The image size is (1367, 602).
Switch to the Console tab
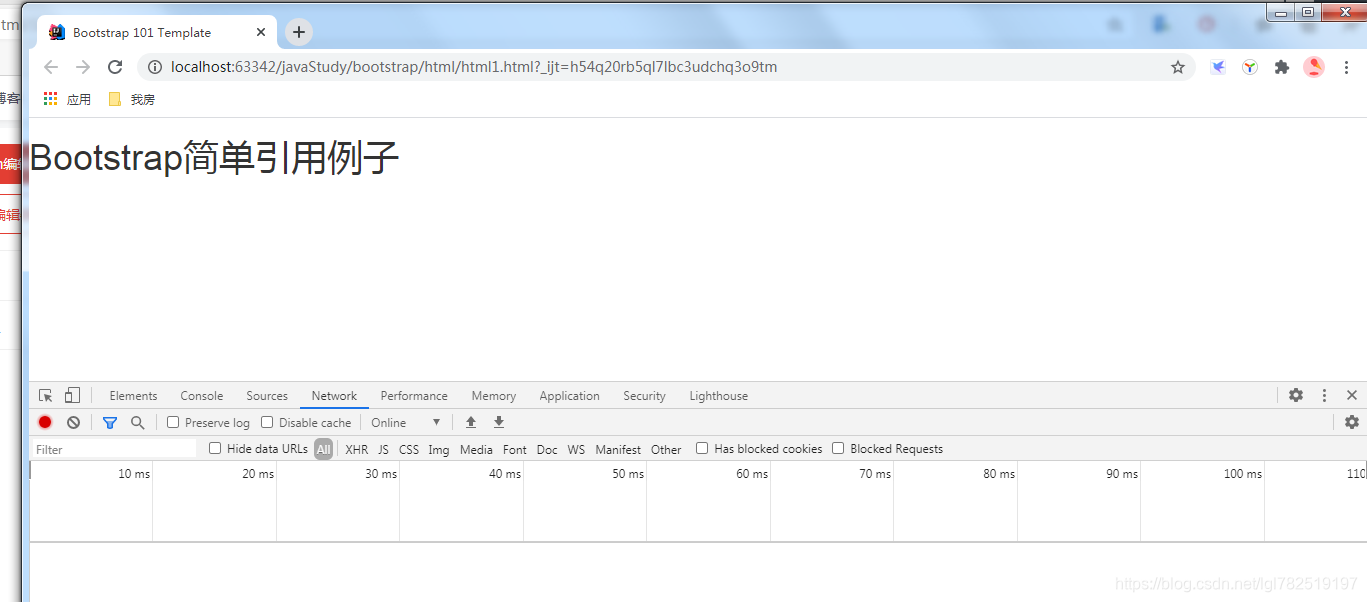(x=202, y=396)
